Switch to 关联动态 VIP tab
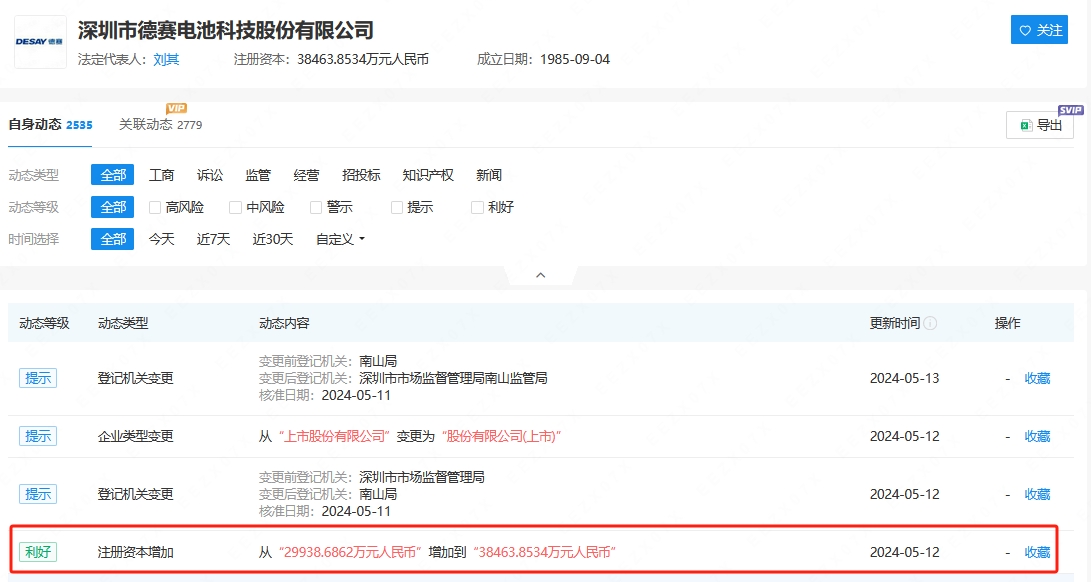 point(161,125)
